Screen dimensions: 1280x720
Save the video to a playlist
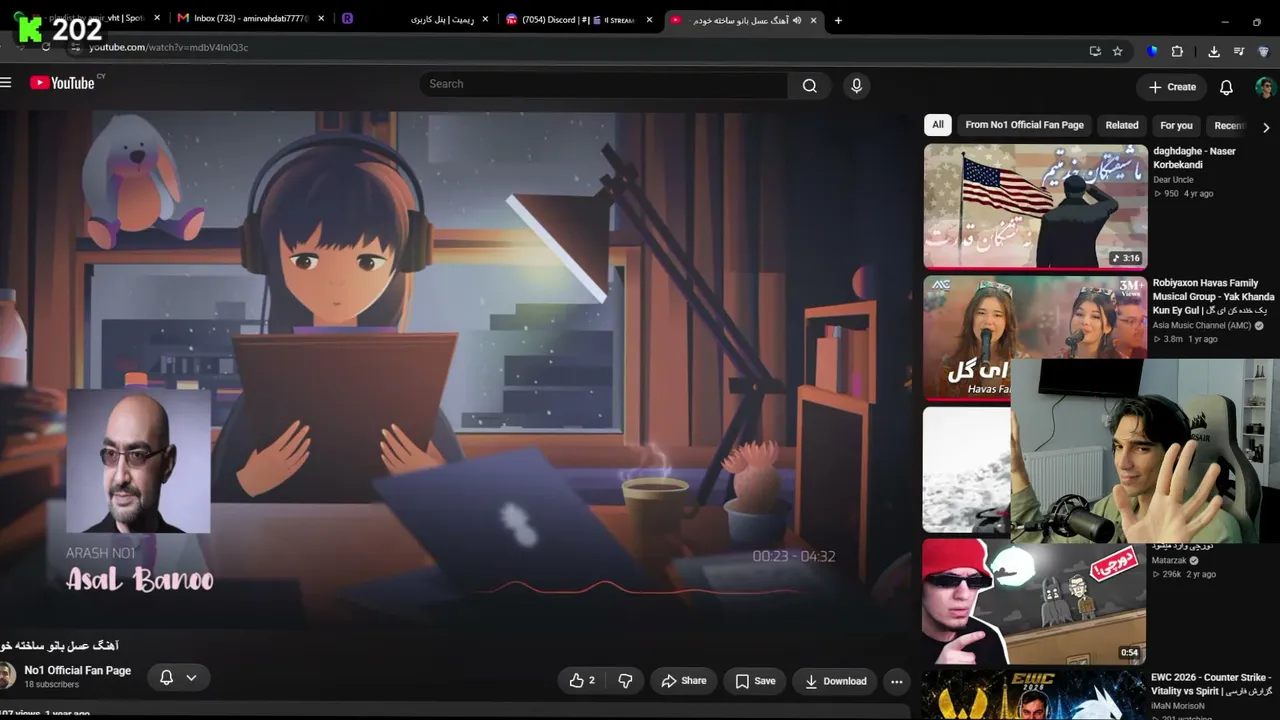pyautogui.click(x=755, y=681)
